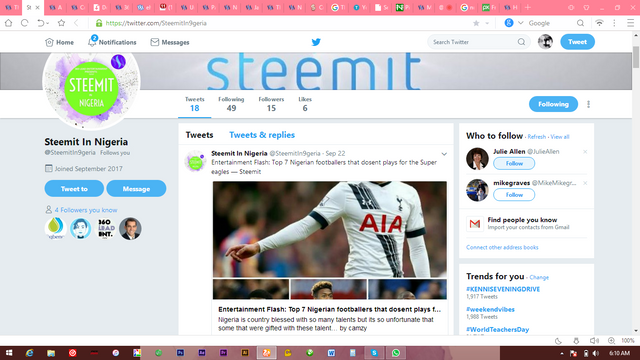
Task: Follow mikegraves
Action: (514, 195)
